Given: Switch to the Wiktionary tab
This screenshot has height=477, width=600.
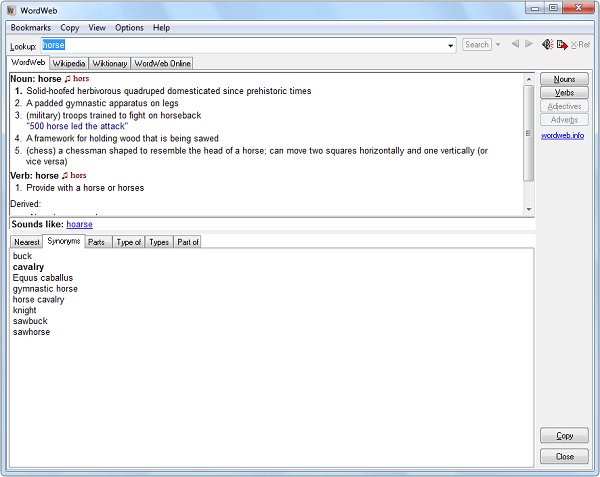Looking at the screenshot, I should (x=110, y=63).
